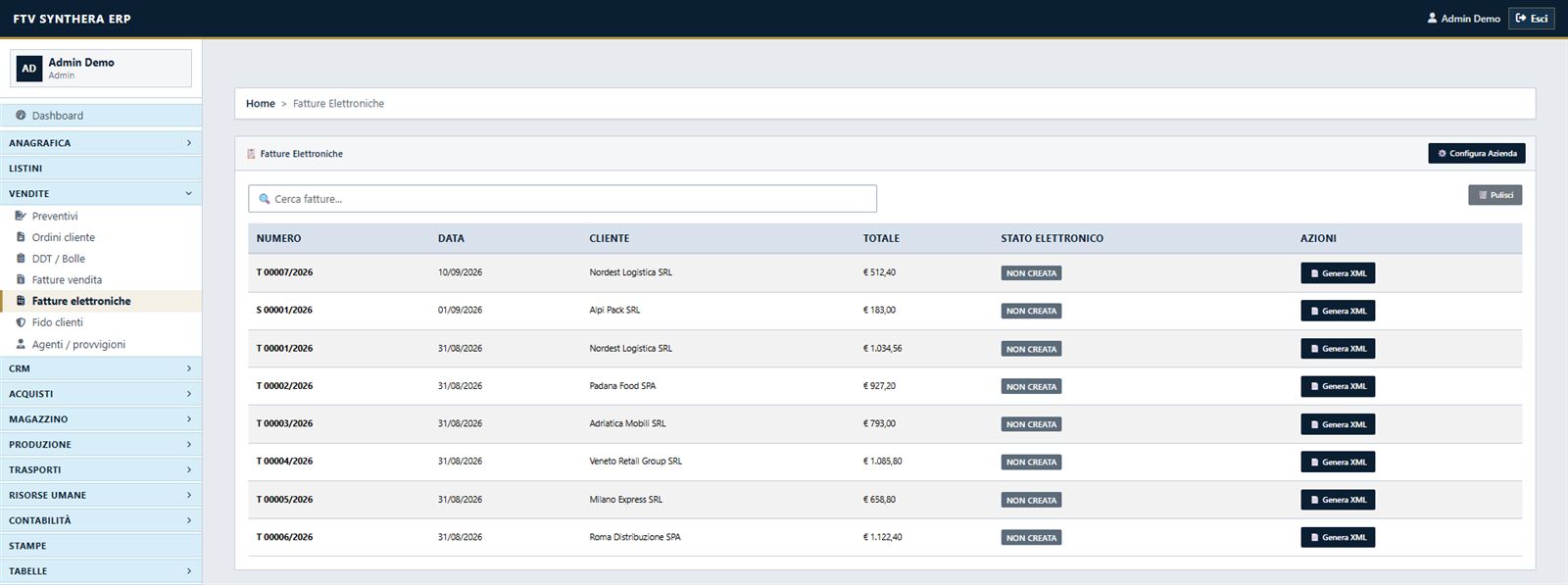Click the magnifier icon in search box
This screenshot has height=585, width=1568.
[264, 199]
